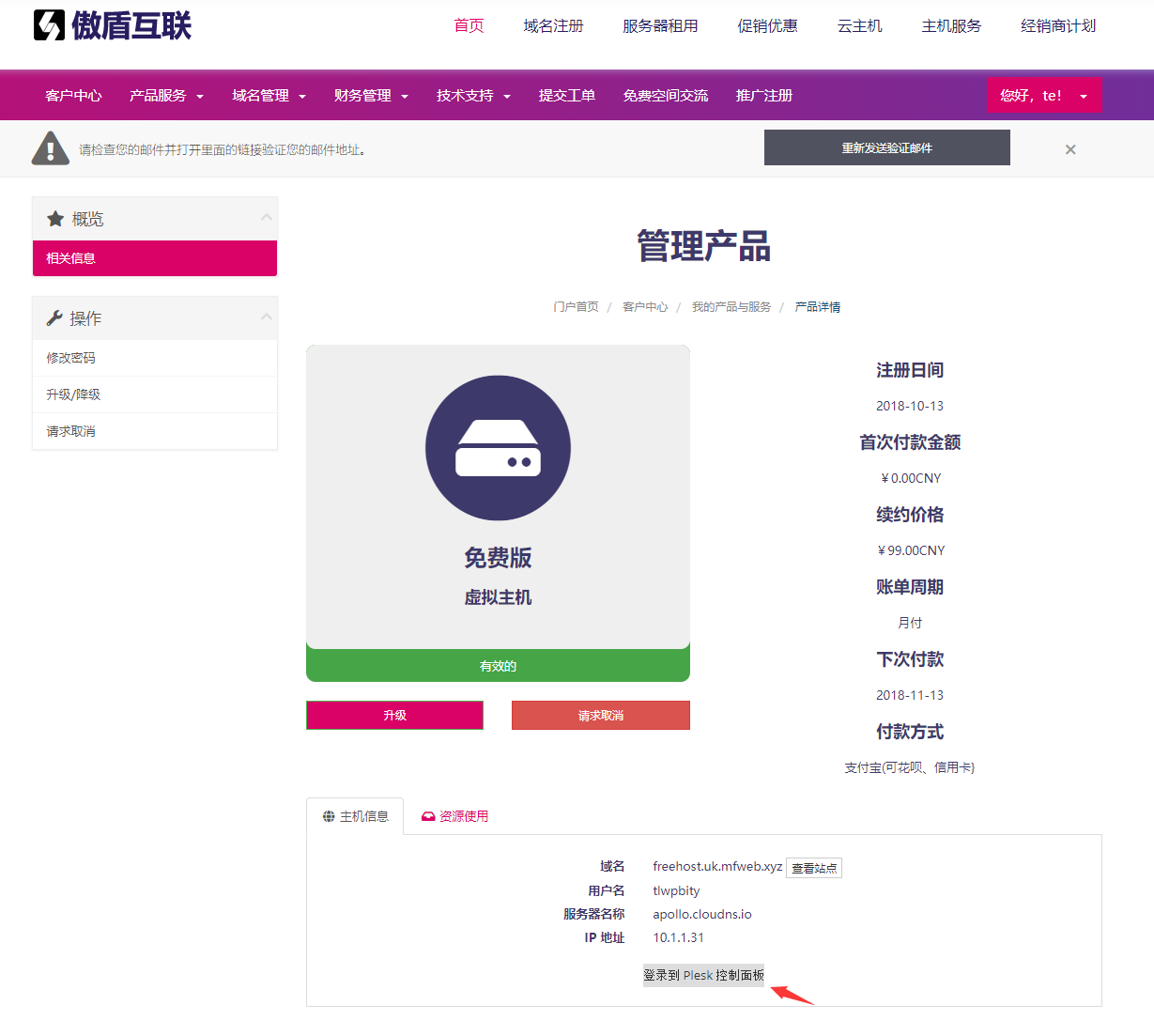The image size is (1154, 1036).
Task: Click the wrench icon beside 操作
Action: [x=54, y=318]
